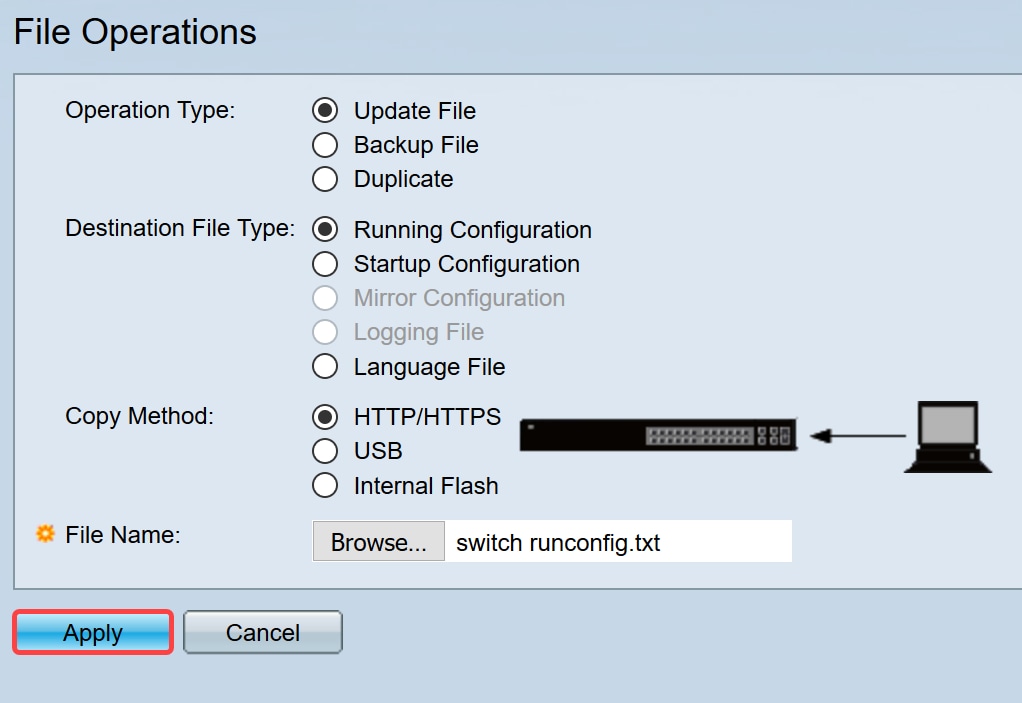
Task: Choose the Backup File radio button
Action: pos(325,145)
